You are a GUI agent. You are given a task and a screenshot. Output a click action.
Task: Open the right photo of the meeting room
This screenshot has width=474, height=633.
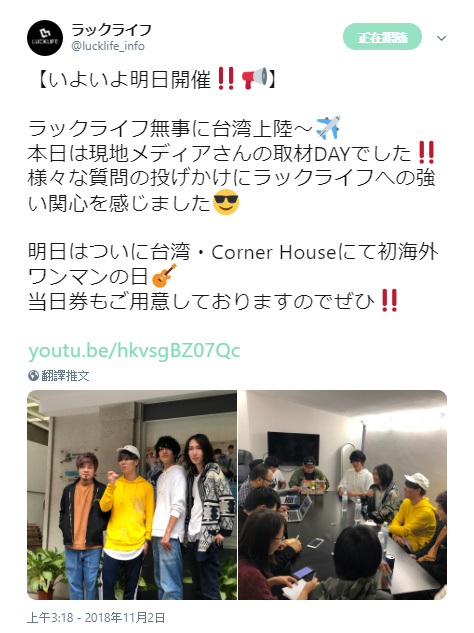(342, 495)
